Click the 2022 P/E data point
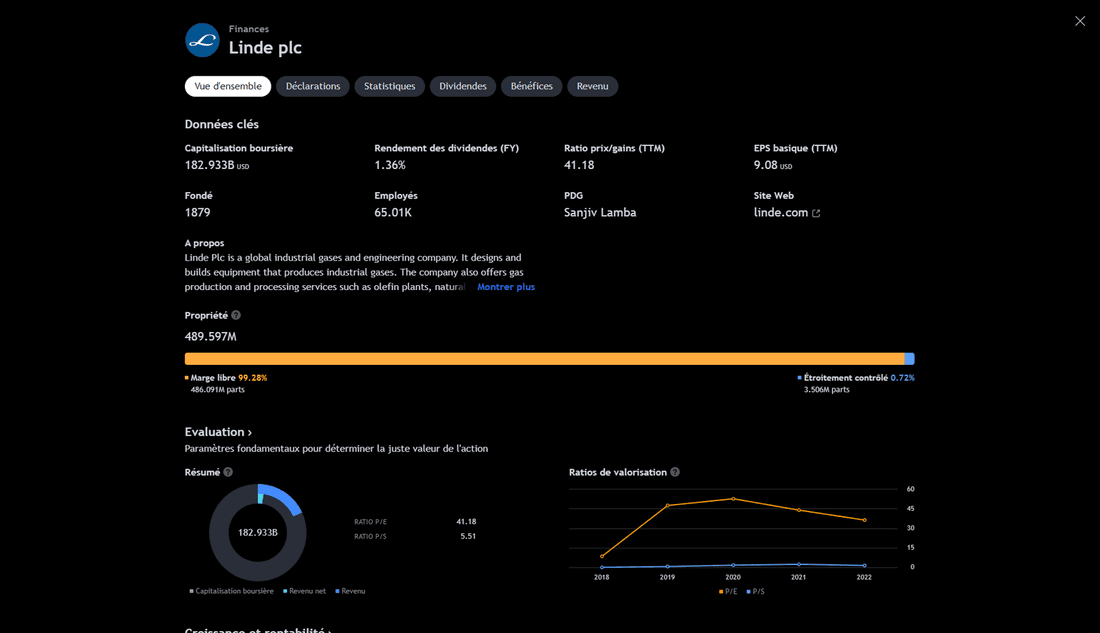Image resolution: width=1100 pixels, height=633 pixels. [864, 520]
